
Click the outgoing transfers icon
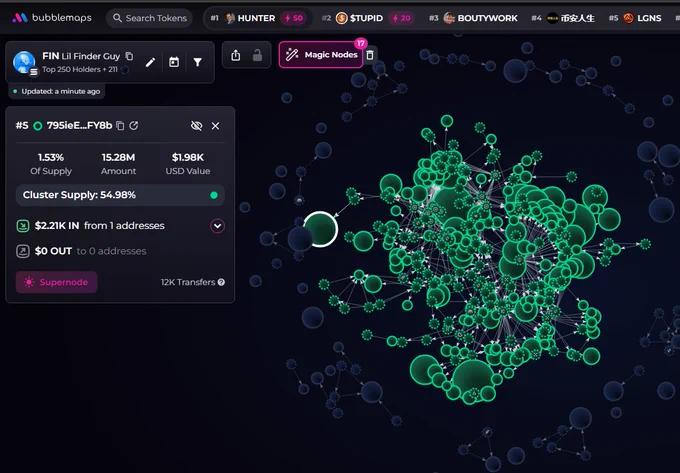pyautogui.click(x=23, y=251)
